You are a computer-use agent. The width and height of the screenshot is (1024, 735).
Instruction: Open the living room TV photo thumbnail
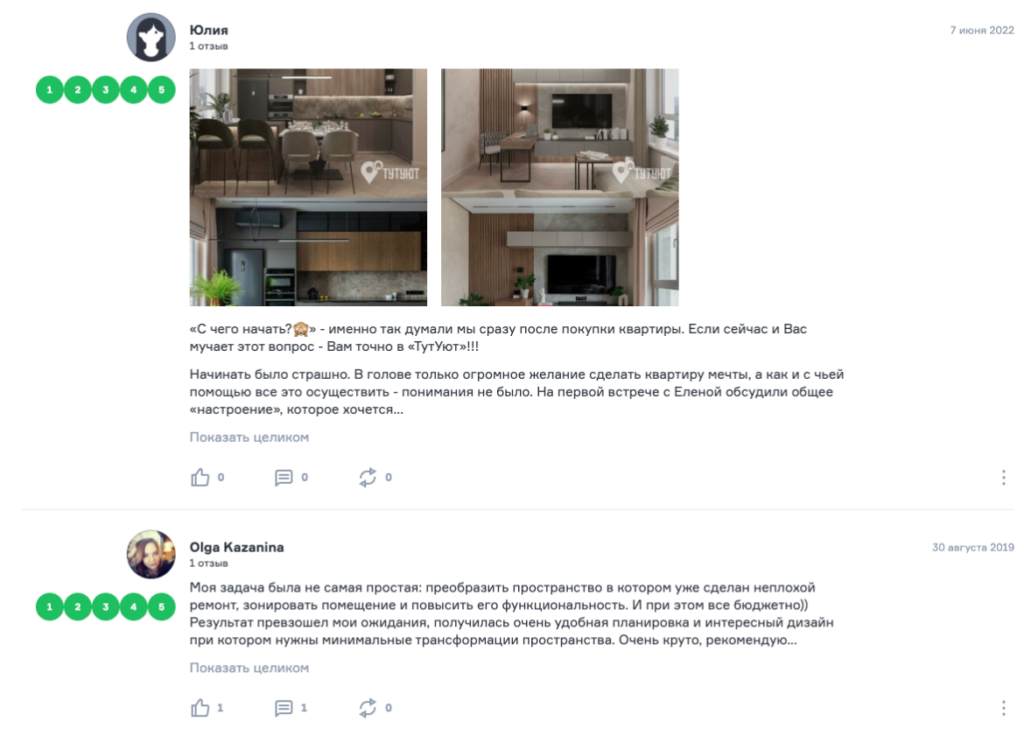[560, 188]
